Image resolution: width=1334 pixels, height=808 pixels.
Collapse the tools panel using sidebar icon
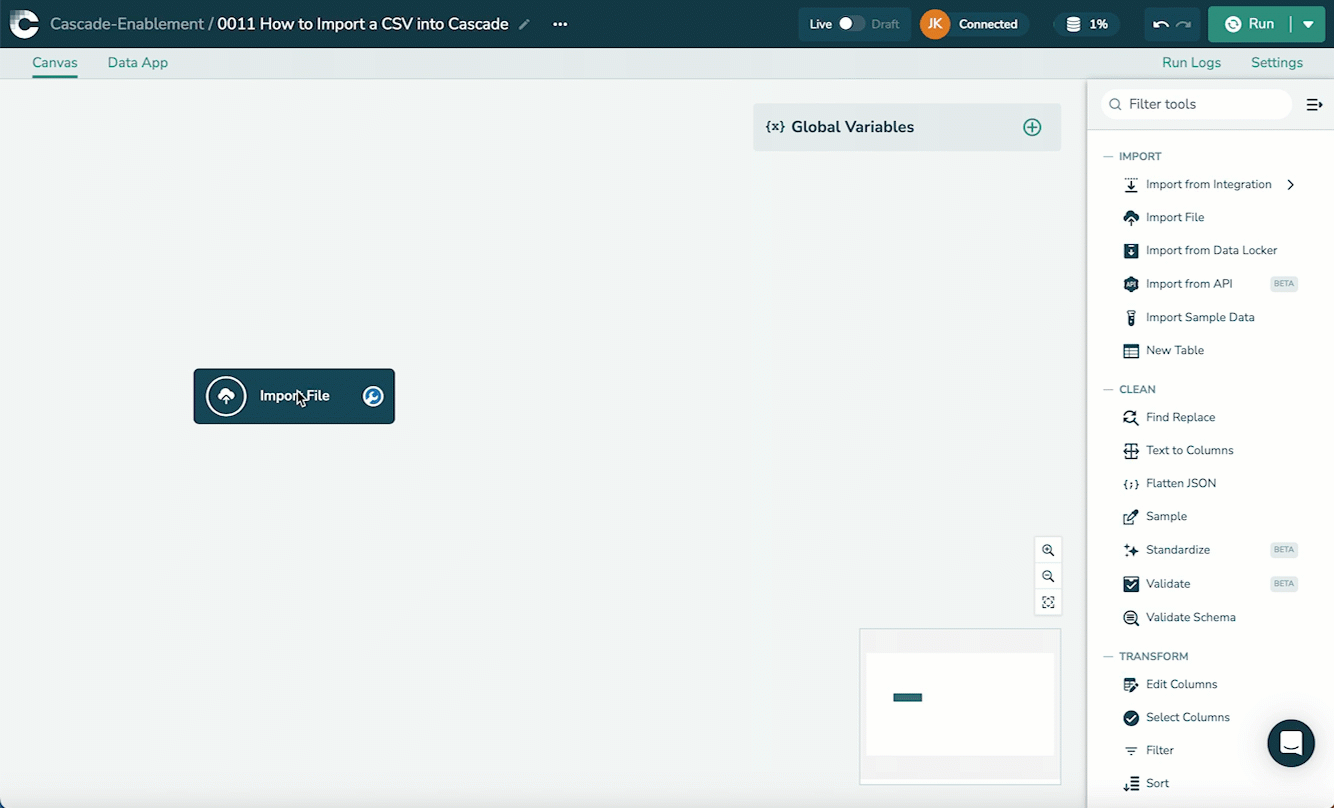tap(1314, 104)
